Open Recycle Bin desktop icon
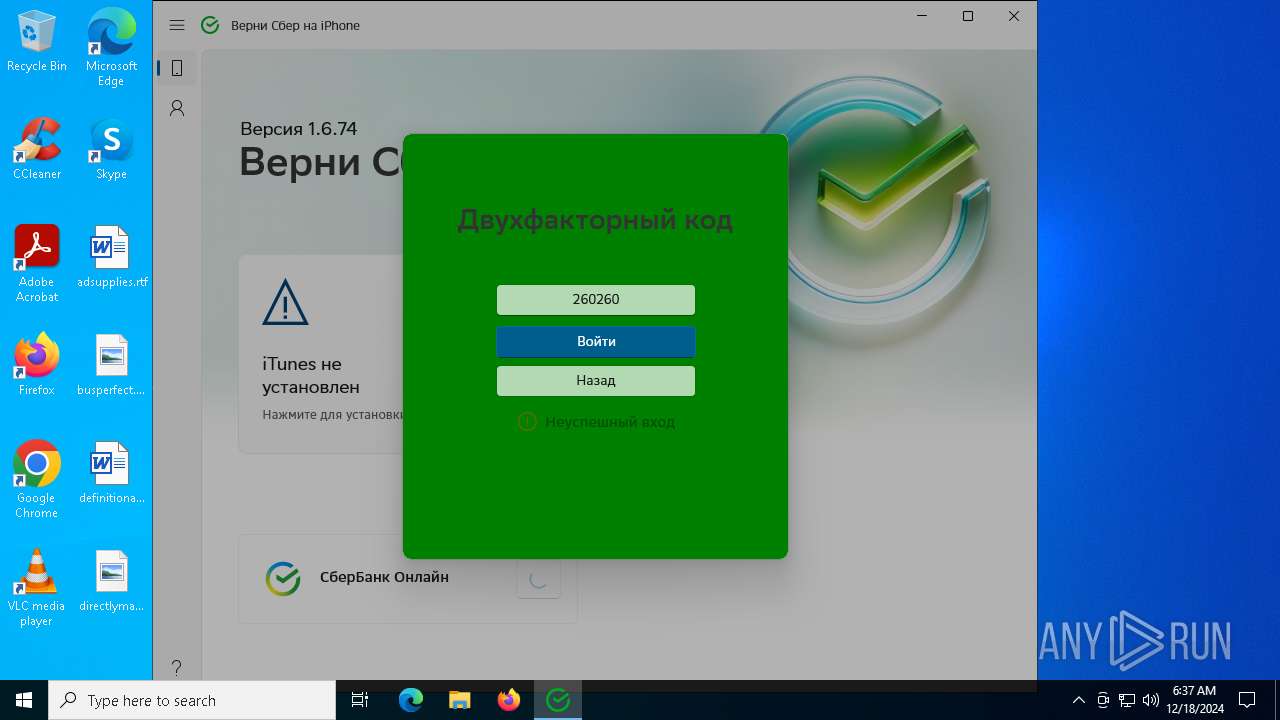The width and height of the screenshot is (1280, 720). pos(37,41)
